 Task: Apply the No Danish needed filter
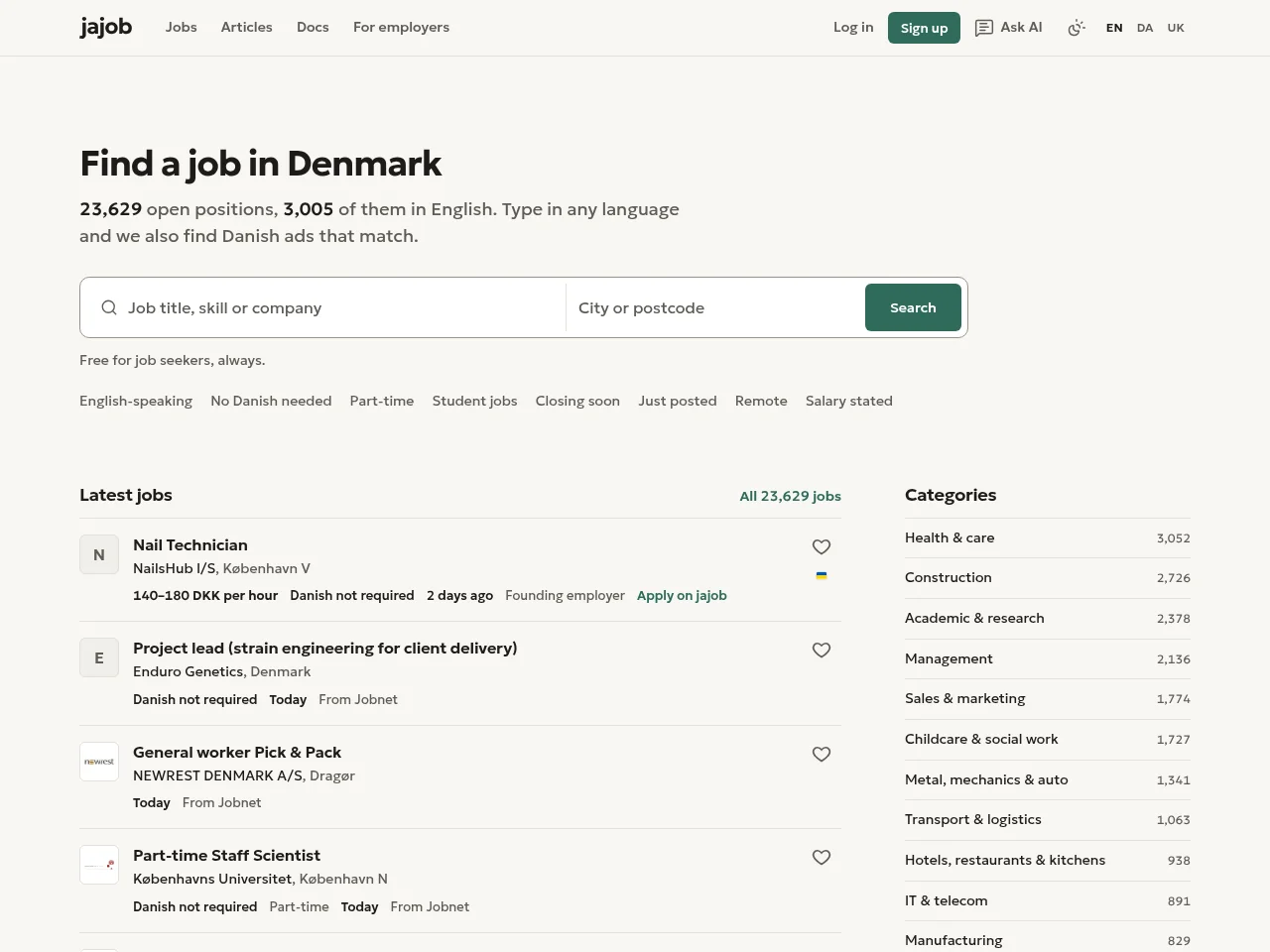[271, 401]
